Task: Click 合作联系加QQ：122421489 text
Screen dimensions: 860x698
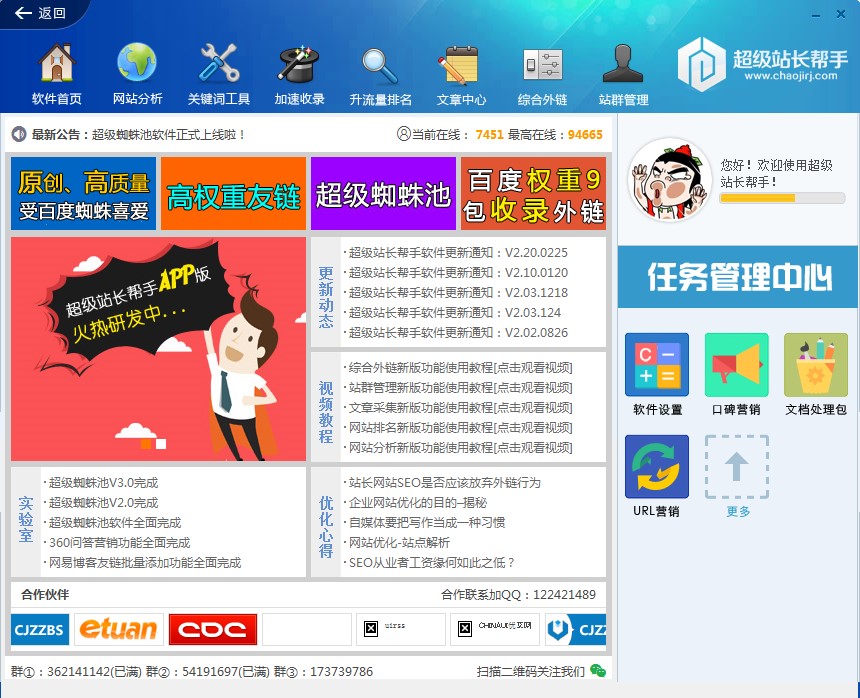Action: pos(518,594)
